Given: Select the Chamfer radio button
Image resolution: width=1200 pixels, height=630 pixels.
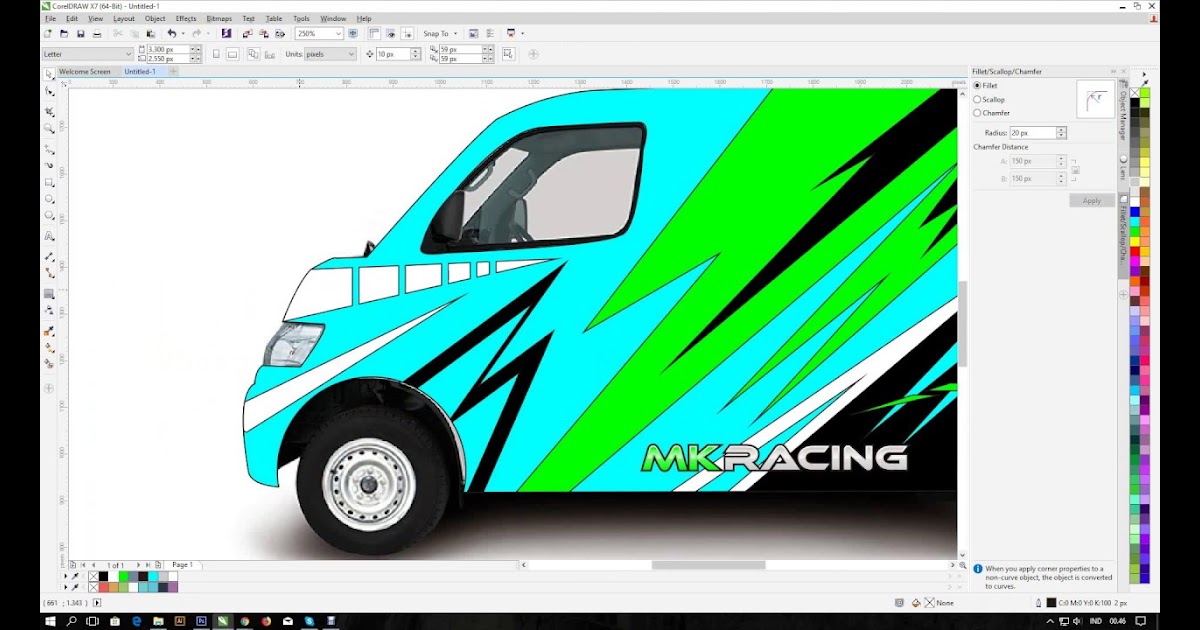Looking at the screenshot, I should pyautogui.click(x=977, y=113).
